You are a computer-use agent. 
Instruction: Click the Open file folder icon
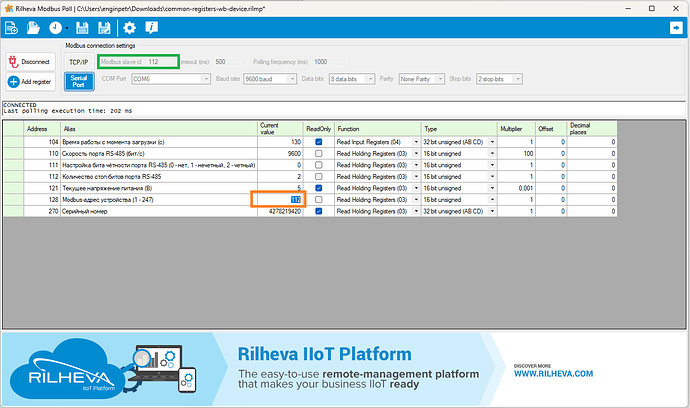32,28
